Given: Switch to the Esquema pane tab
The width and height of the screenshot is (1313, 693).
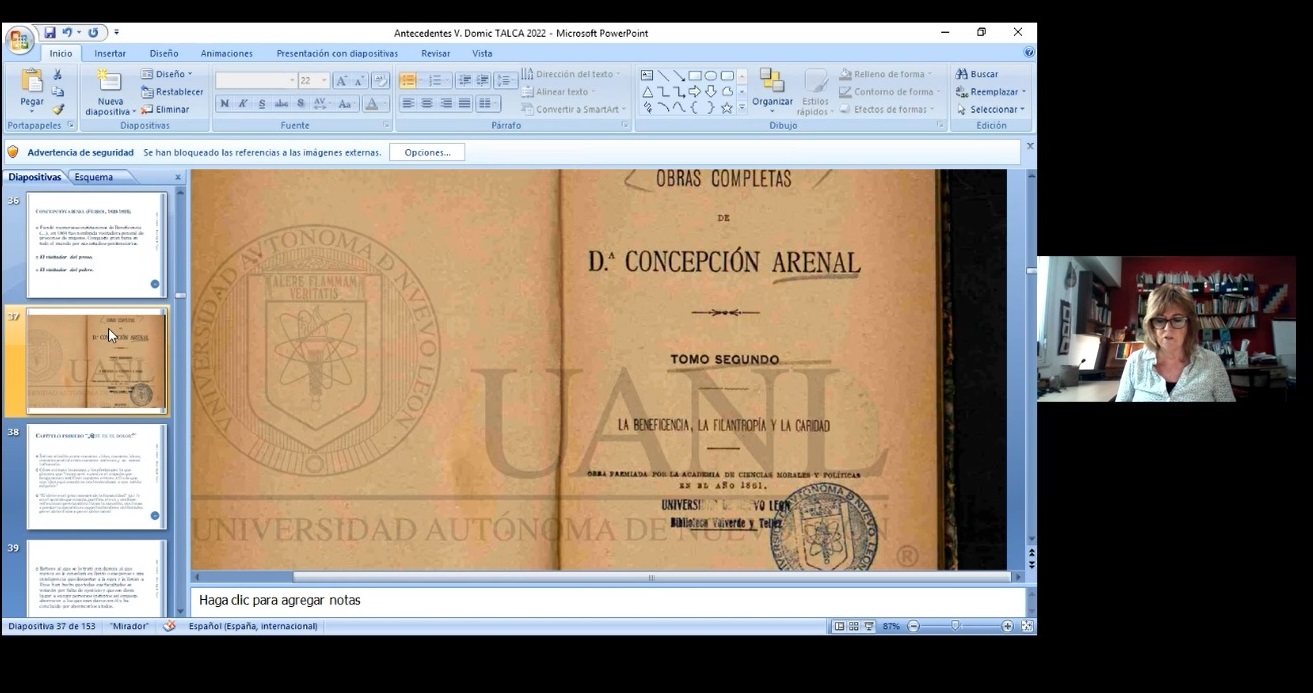Looking at the screenshot, I should [x=93, y=177].
